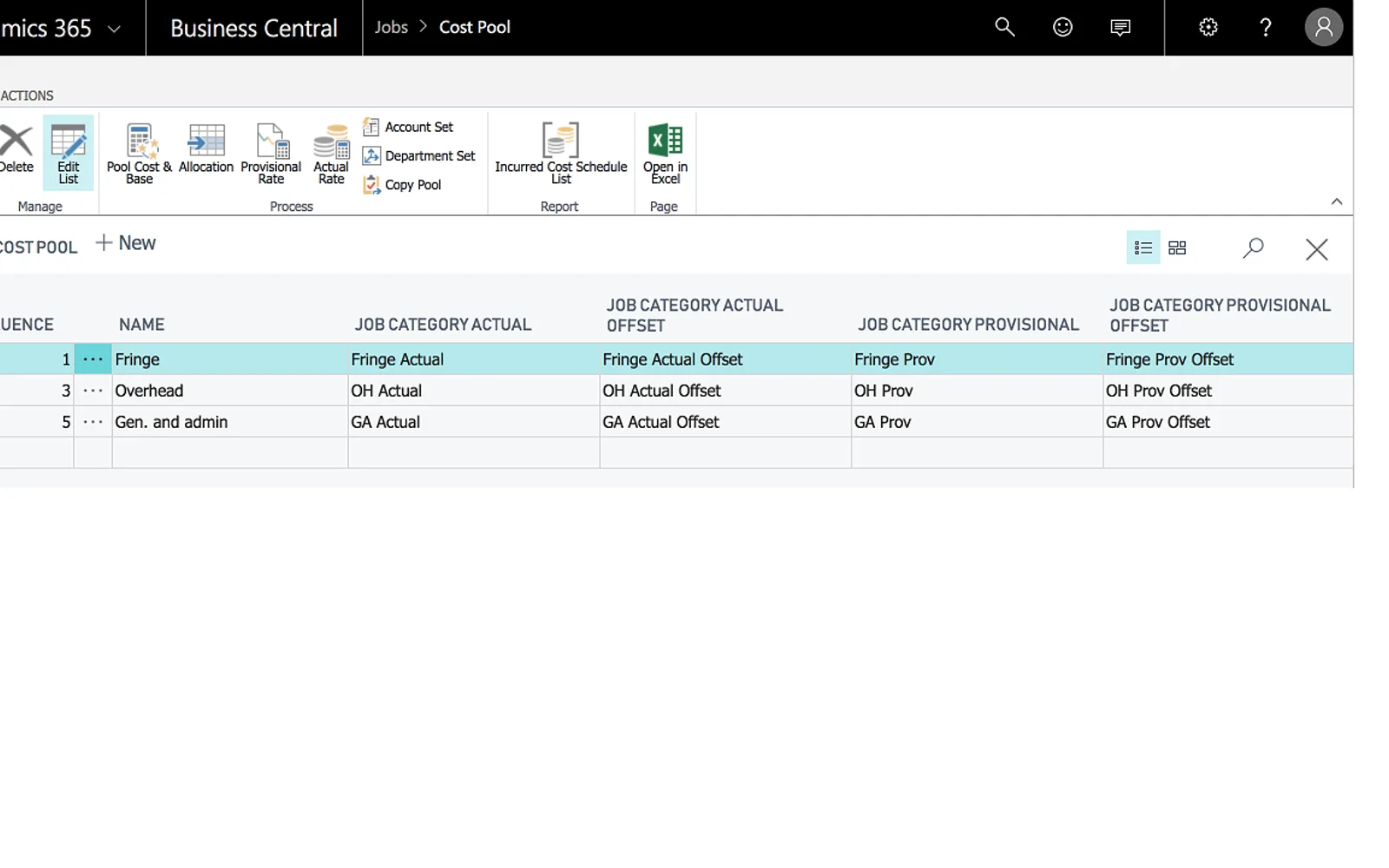Open the help question mark

pyautogui.click(x=1266, y=27)
